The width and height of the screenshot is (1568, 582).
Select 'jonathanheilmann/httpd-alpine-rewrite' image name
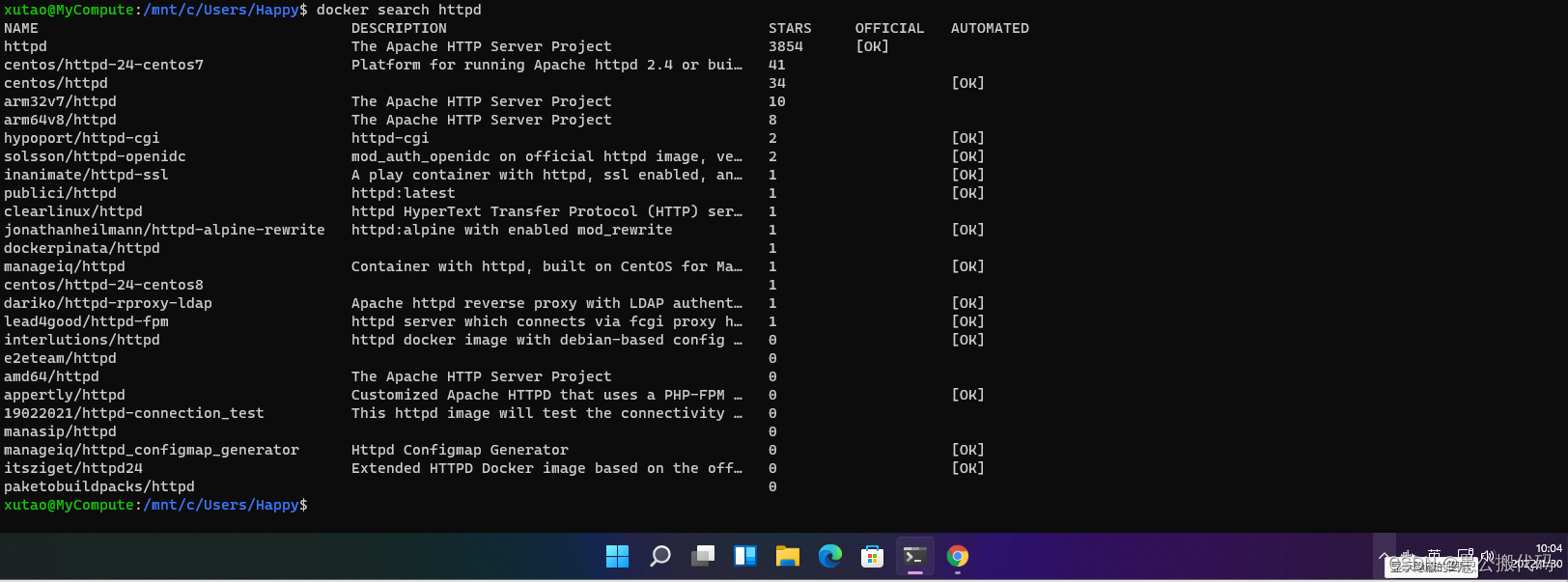(x=164, y=230)
